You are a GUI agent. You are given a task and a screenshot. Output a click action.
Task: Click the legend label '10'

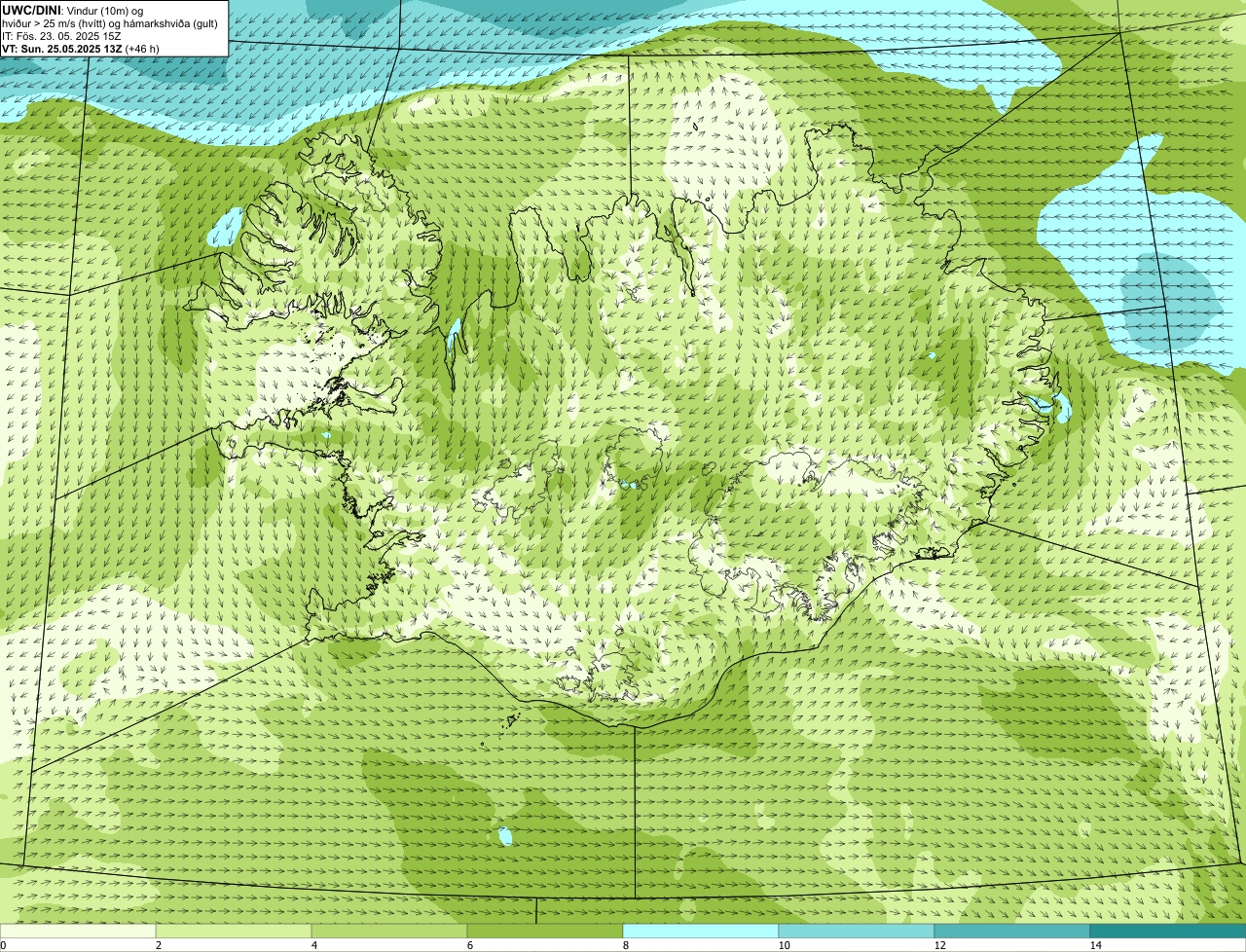point(784,945)
